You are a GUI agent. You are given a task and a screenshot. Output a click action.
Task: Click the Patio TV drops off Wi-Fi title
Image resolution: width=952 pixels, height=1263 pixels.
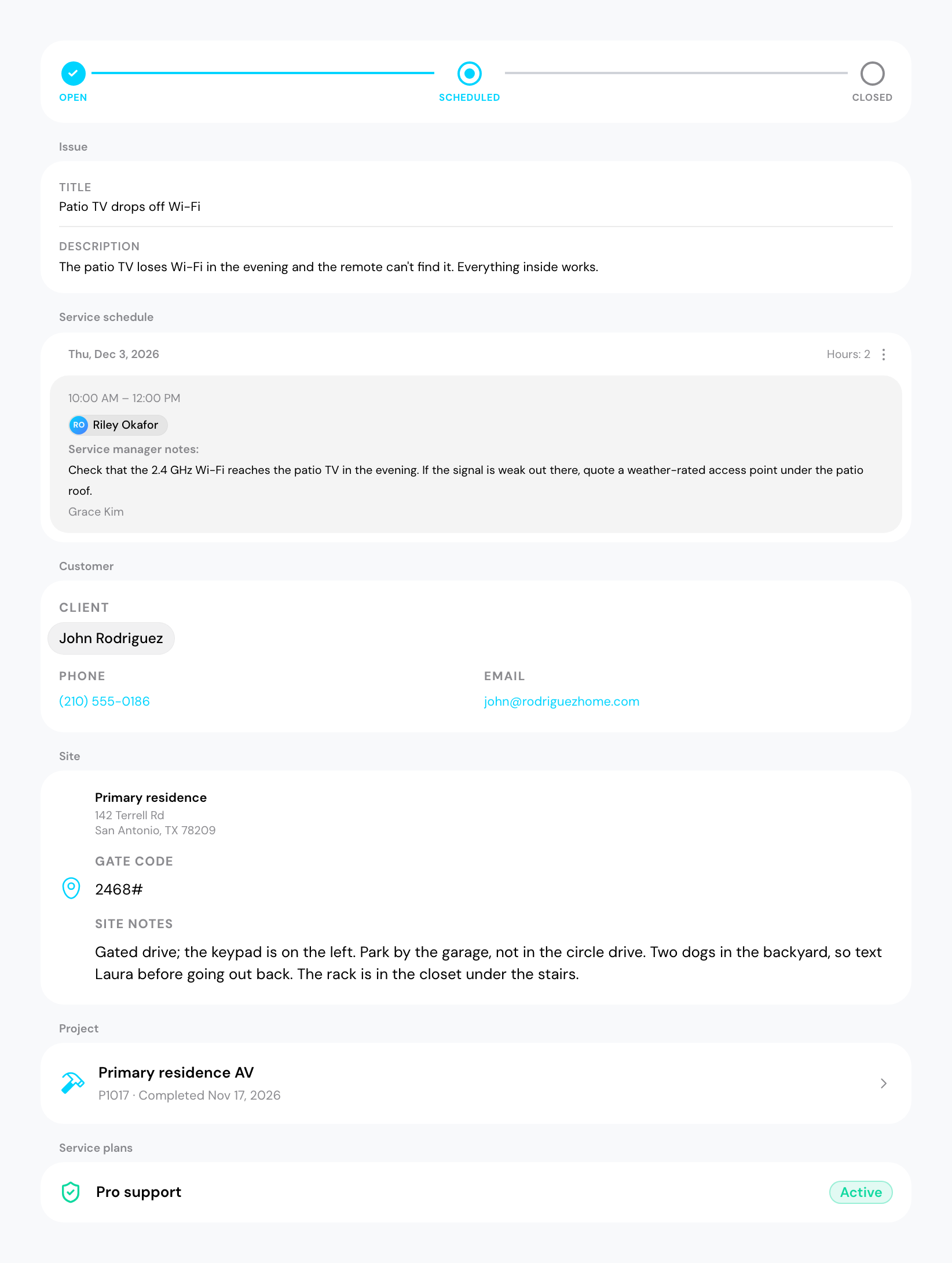coord(130,207)
